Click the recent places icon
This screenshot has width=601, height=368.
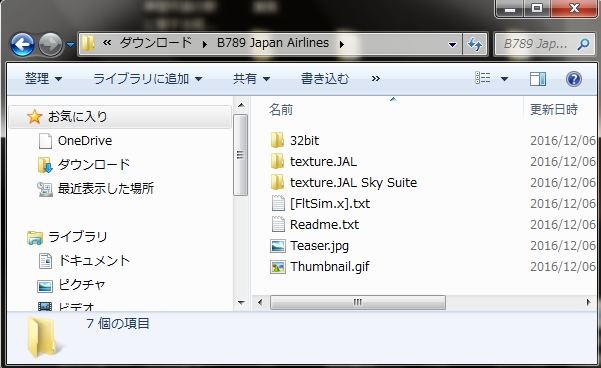[x=45, y=189]
